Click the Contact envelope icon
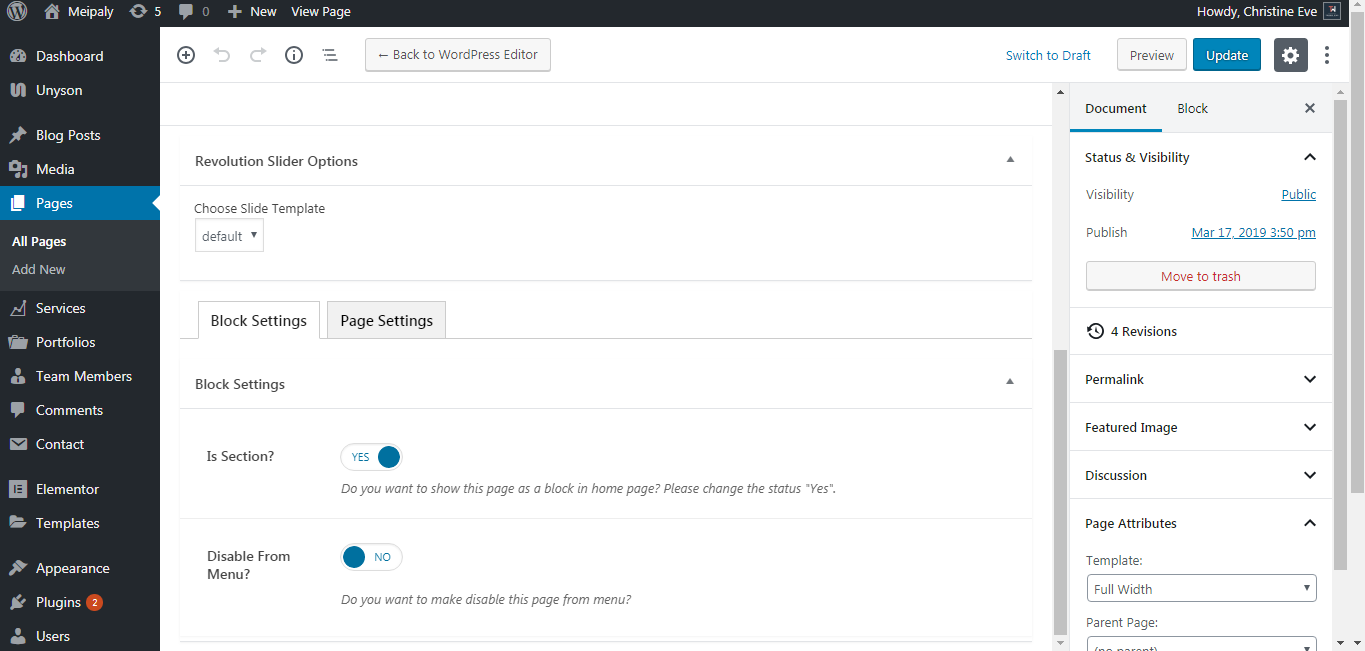 tap(18, 444)
